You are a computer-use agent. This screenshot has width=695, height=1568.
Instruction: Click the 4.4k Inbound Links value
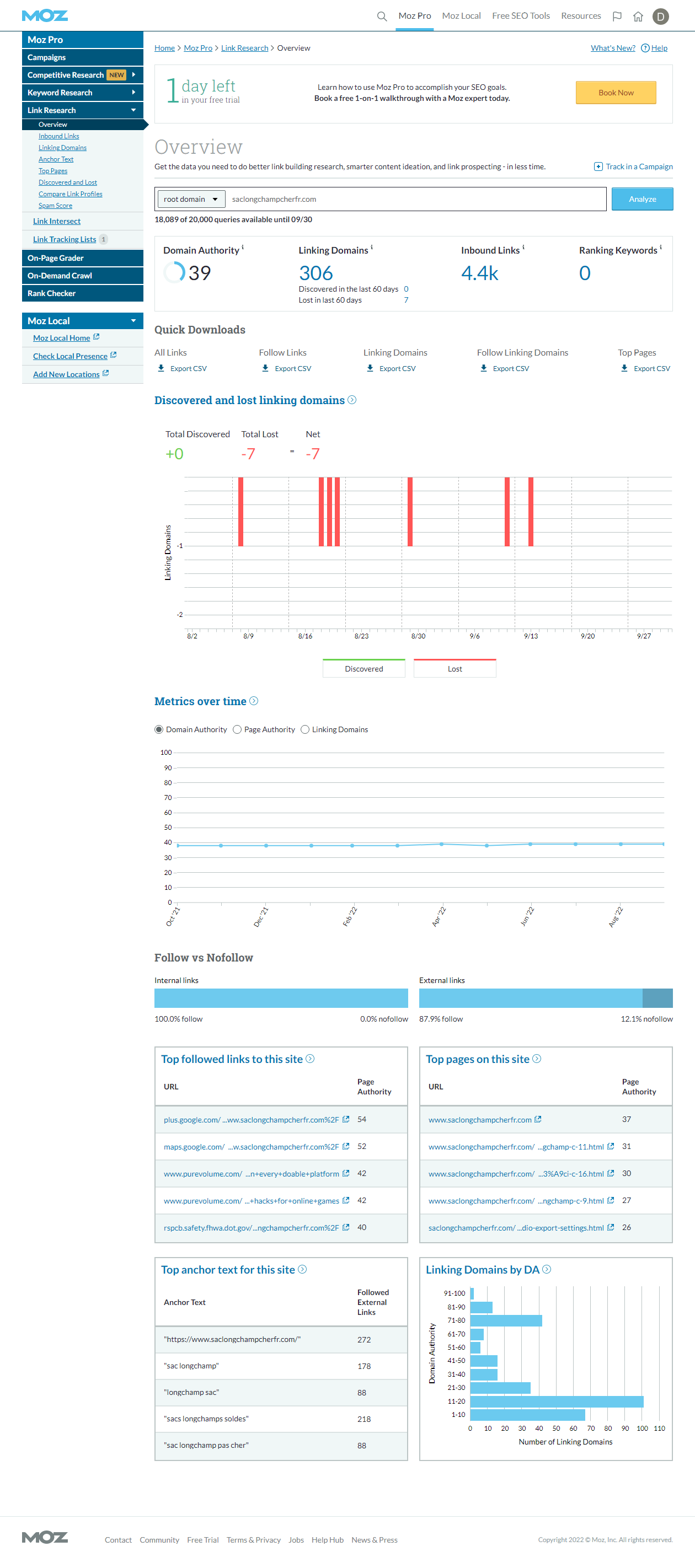[x=479, y=273]
